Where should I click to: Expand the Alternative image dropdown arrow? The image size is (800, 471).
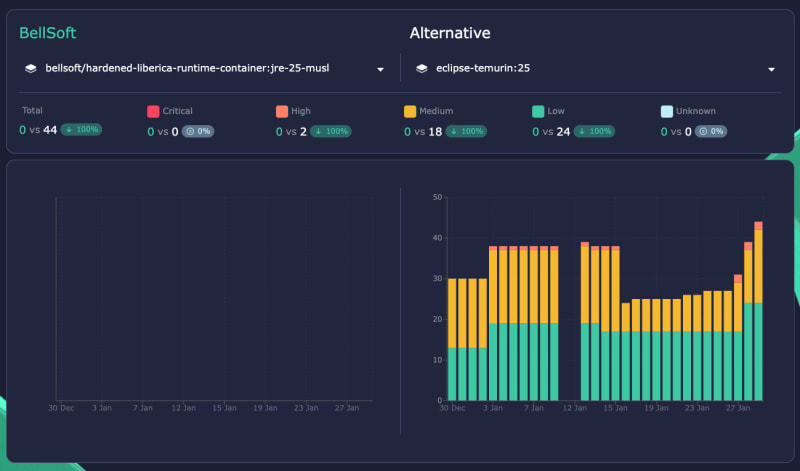coord(771,70)
